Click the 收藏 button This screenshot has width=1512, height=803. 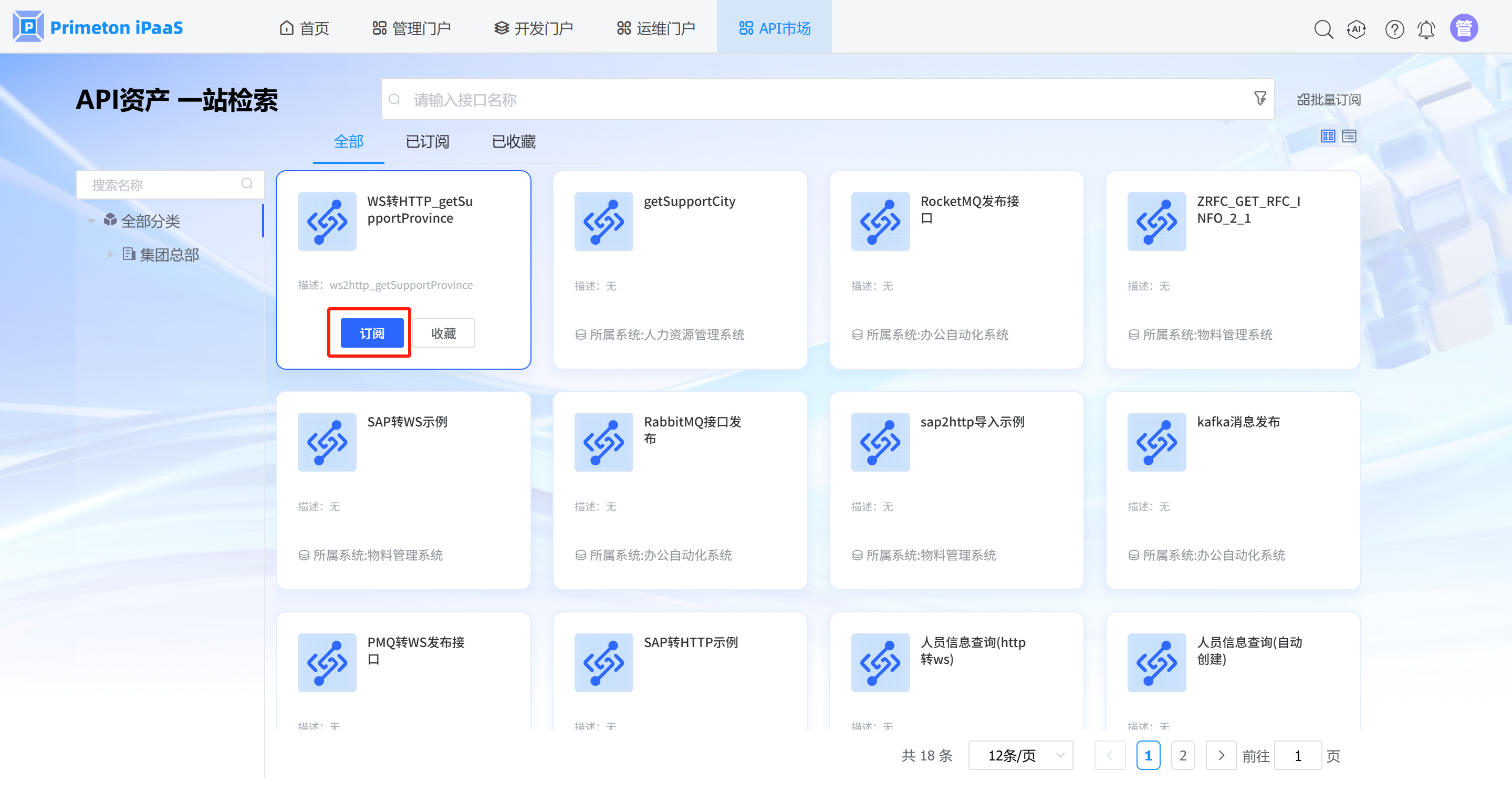click(443, 333)
